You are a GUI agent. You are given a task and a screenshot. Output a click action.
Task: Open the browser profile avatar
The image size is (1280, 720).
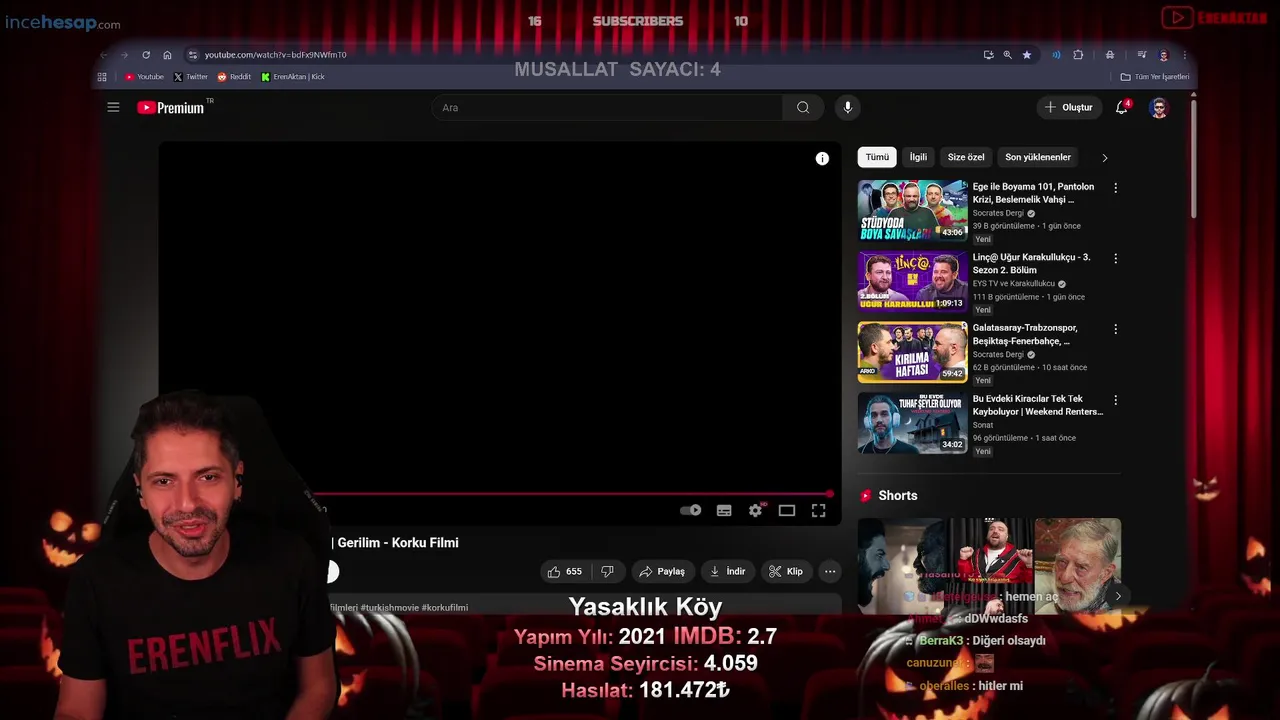tap(1163, 55)
